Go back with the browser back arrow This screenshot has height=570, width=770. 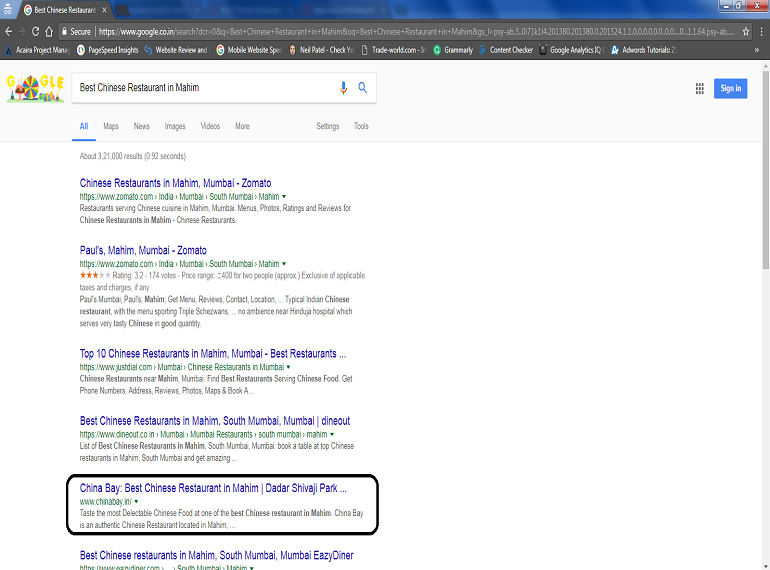click(x=8, y=32)
